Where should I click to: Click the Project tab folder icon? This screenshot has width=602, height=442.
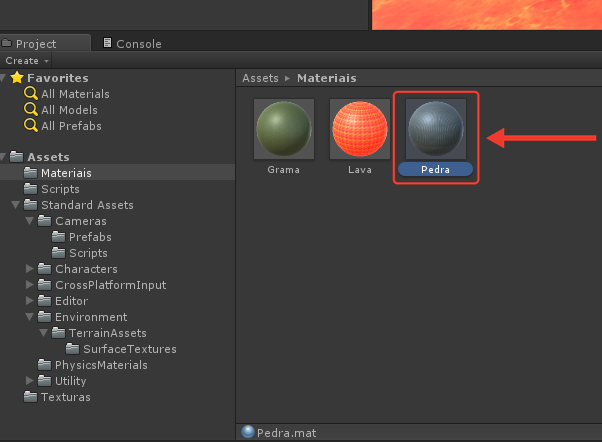point(7,43)
